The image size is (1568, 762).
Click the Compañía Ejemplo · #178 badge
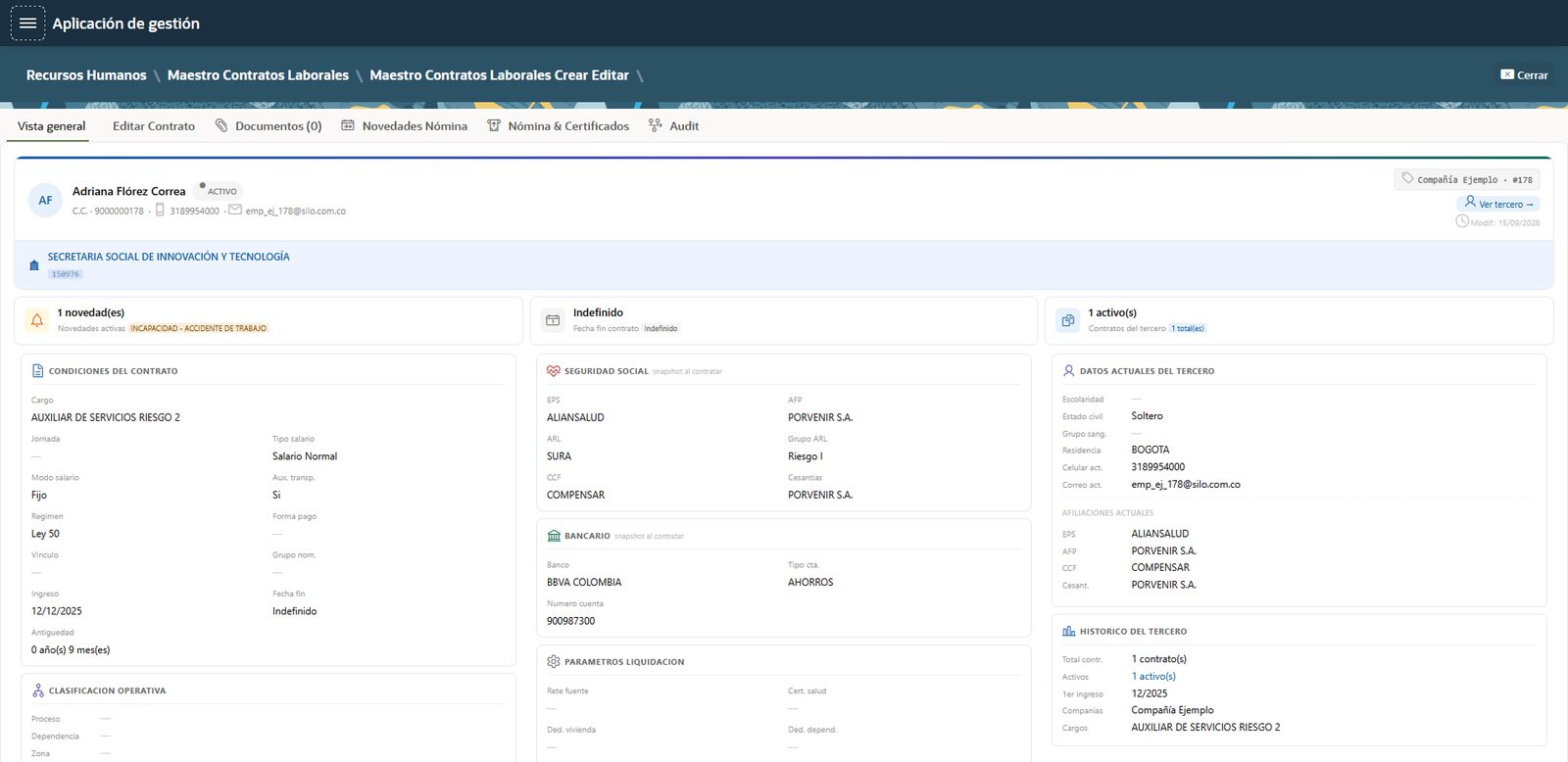pyautogui.click(x=1467, y=179)
